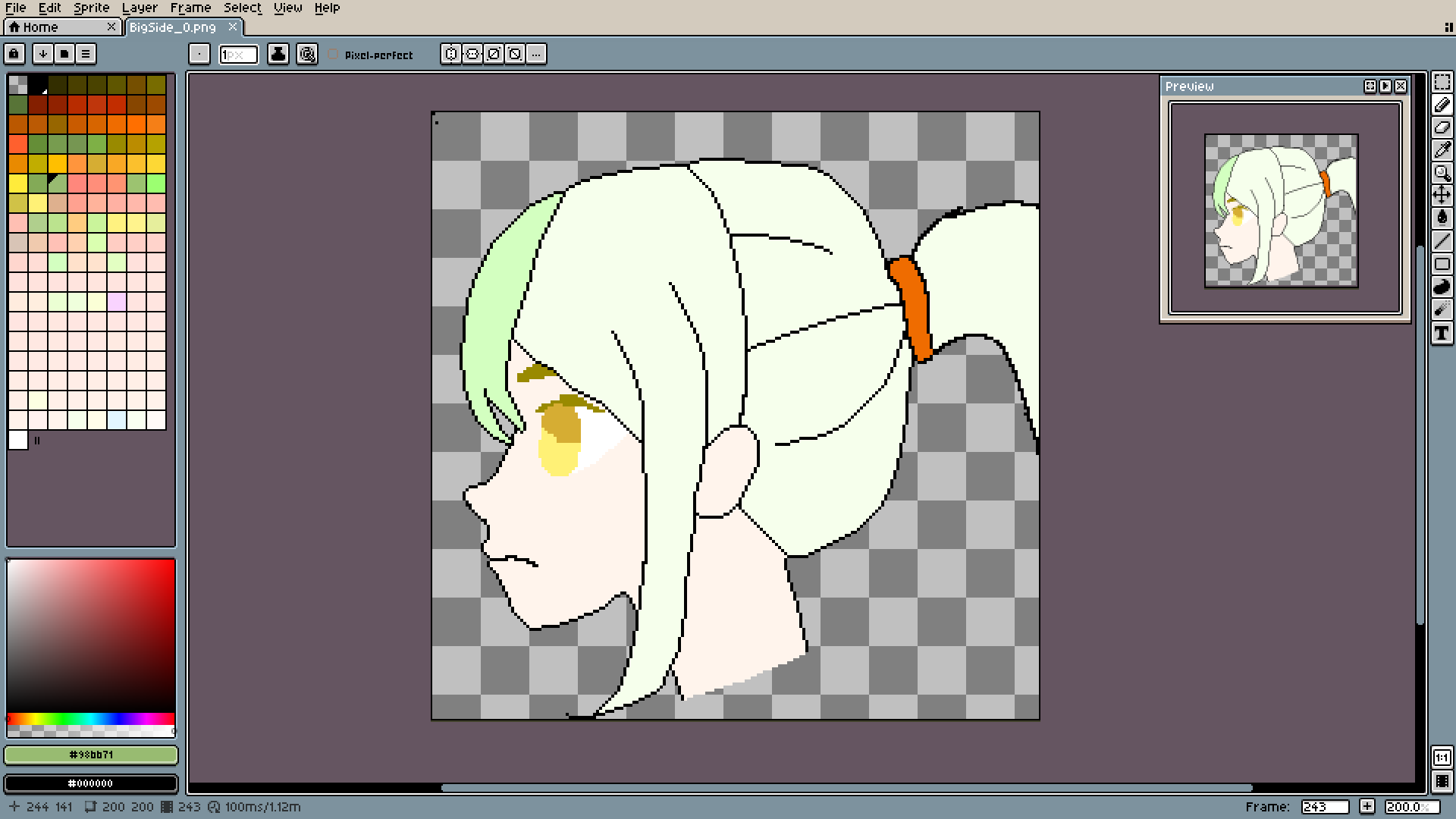This screenshot has width=1456, height=819.
Task: Click the Line tool
Action: click(1442, 241)
